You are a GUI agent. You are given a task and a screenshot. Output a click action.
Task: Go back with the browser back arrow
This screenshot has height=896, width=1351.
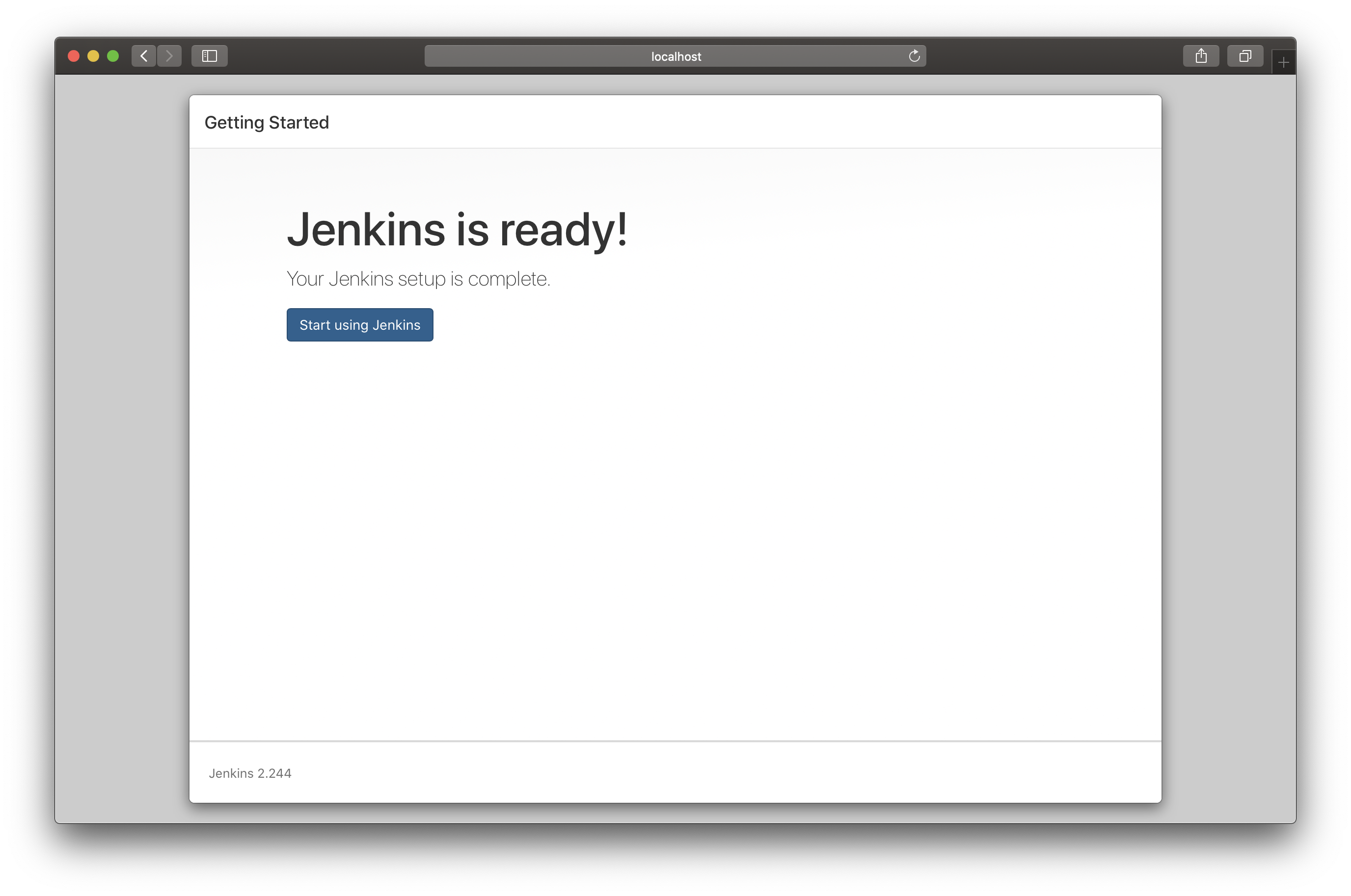coord(143,56)
